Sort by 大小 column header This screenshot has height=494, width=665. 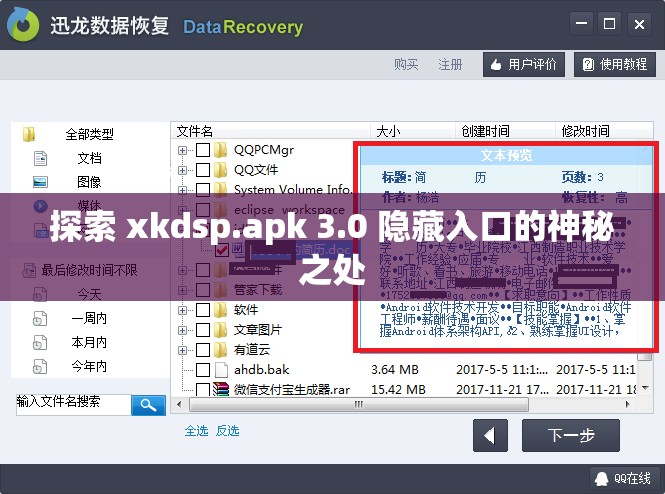tap(413, 131)
